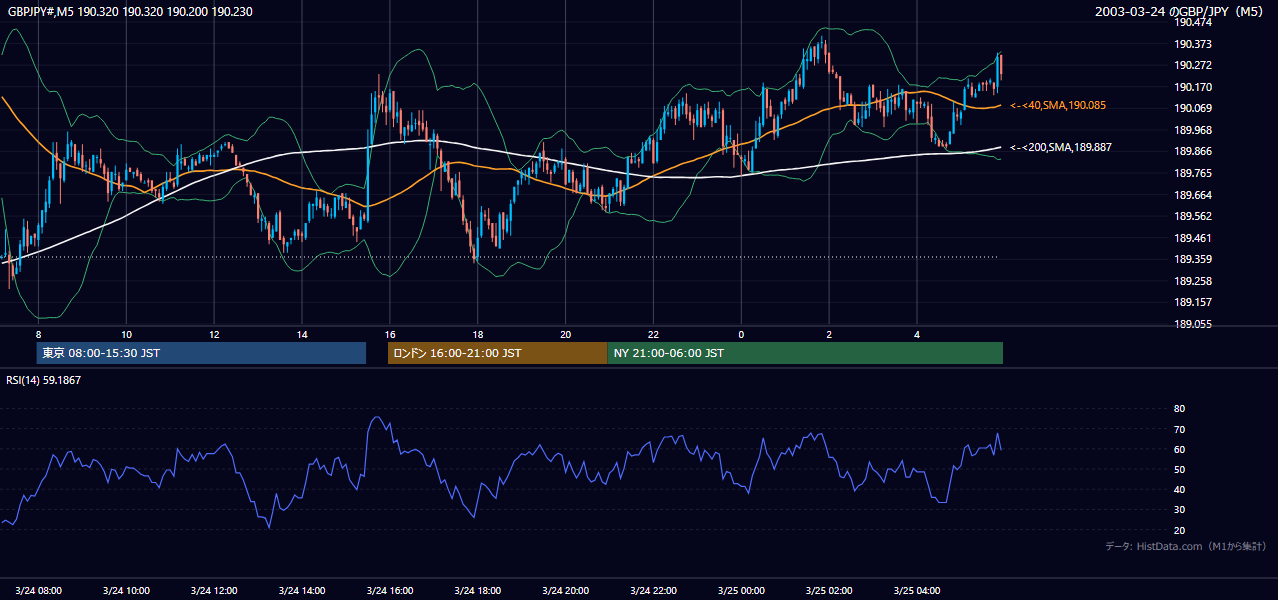Click the 3/24 18:00 time label
This screenshot has height=600, width=1278.
[478, 590]
